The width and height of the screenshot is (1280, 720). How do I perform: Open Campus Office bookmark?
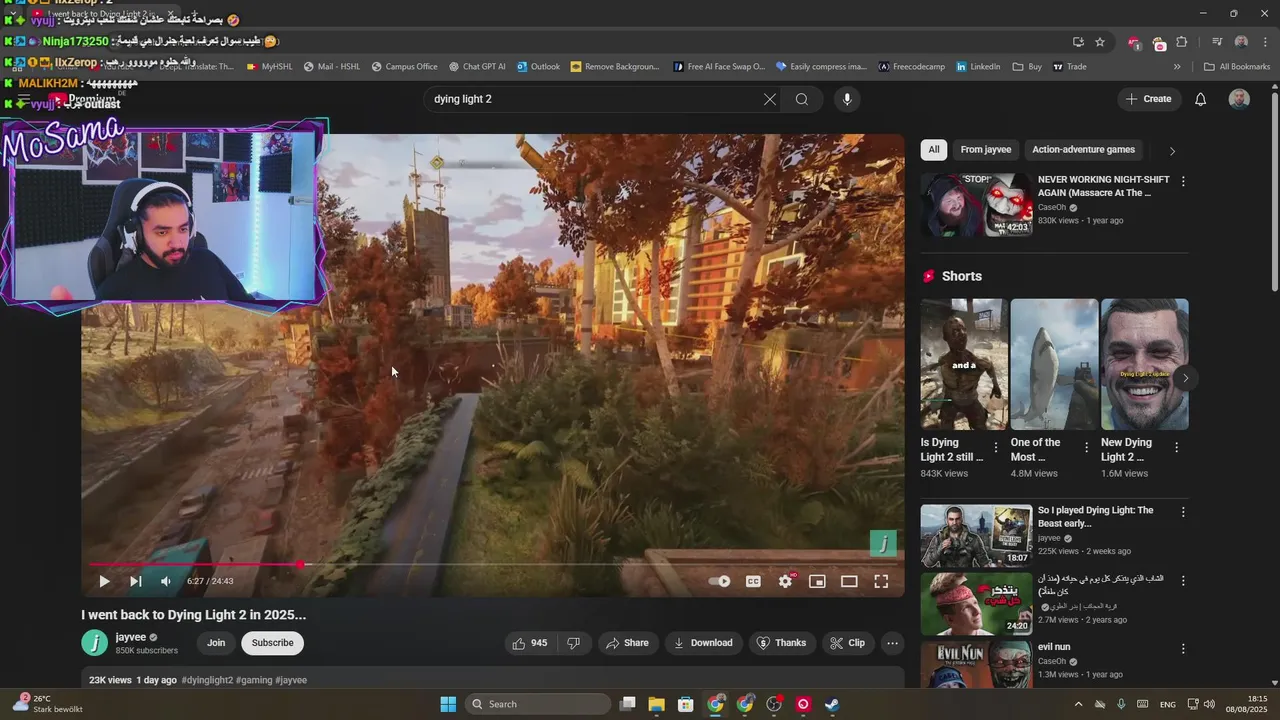coord(404,67)
